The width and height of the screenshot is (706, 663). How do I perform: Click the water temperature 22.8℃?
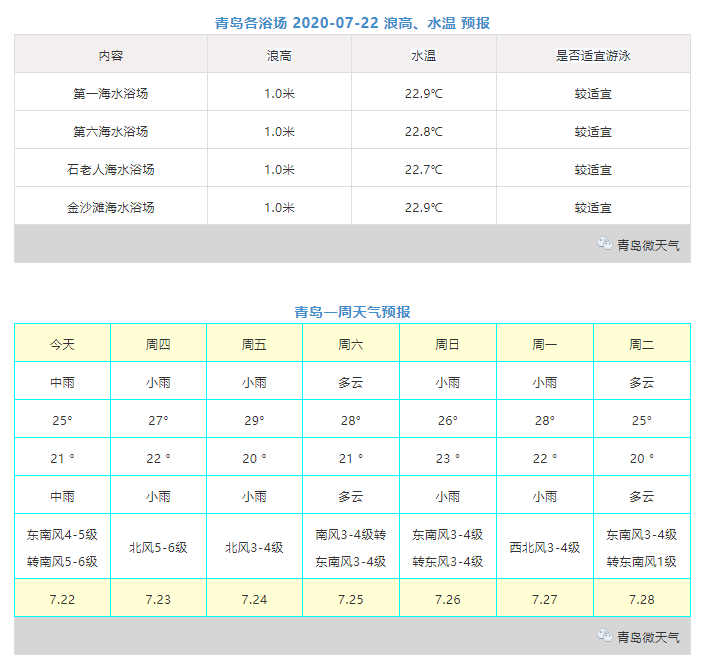[424, 132]
